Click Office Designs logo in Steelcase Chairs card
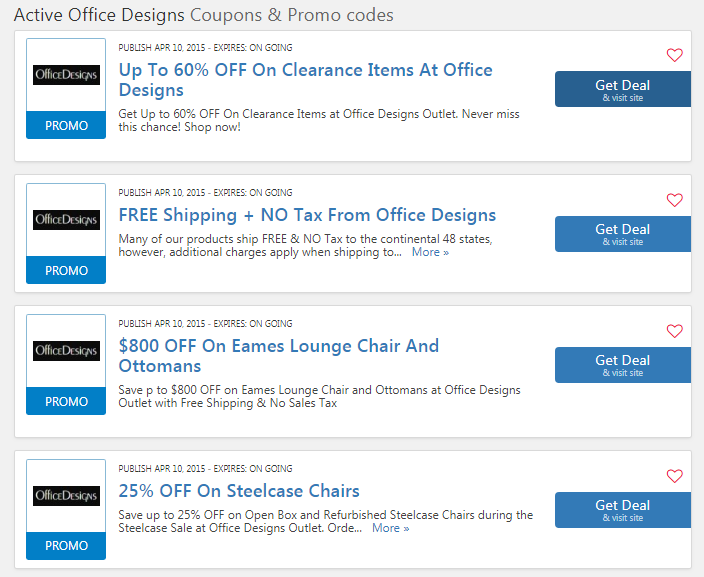 click(66, 496)
